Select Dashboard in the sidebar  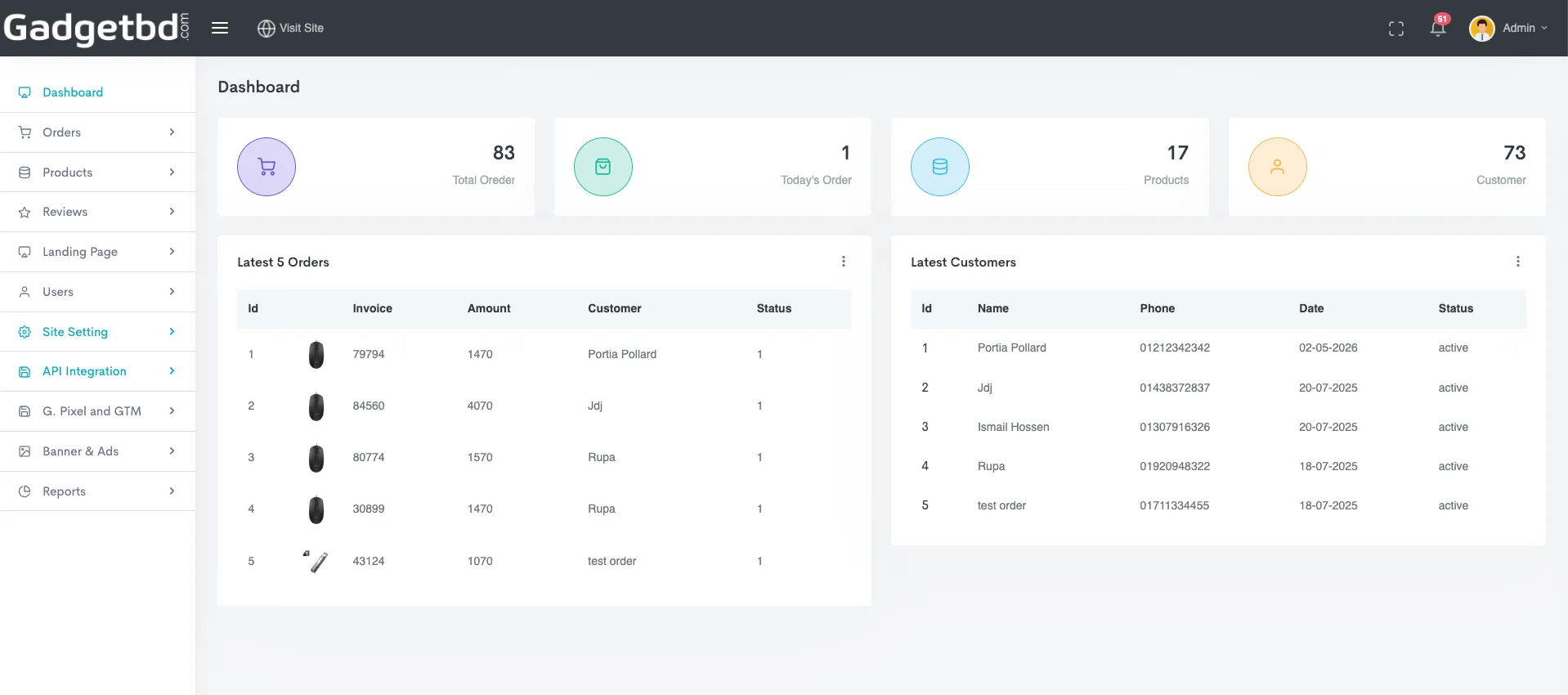[97, 92]
